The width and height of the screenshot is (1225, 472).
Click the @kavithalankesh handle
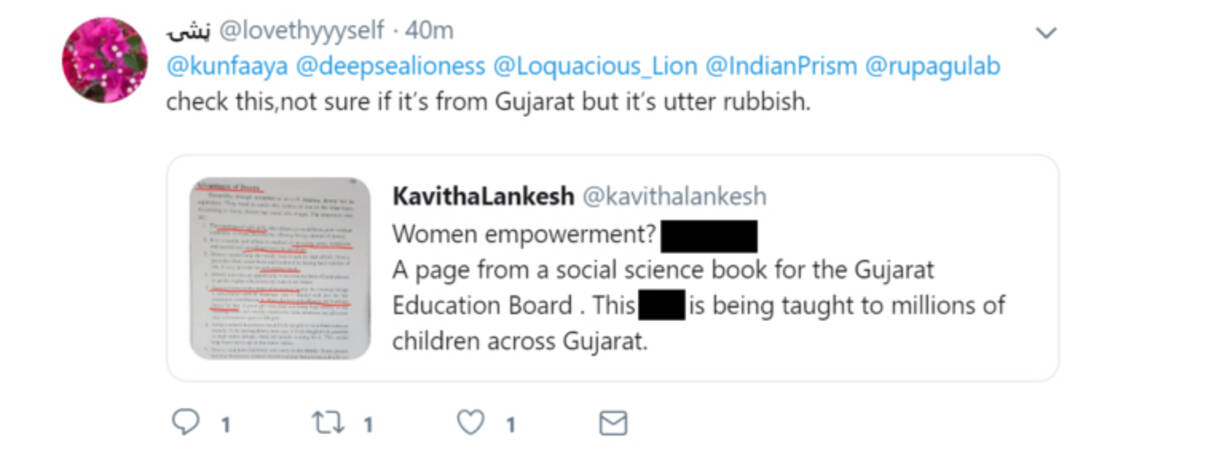tap(674, 196)
